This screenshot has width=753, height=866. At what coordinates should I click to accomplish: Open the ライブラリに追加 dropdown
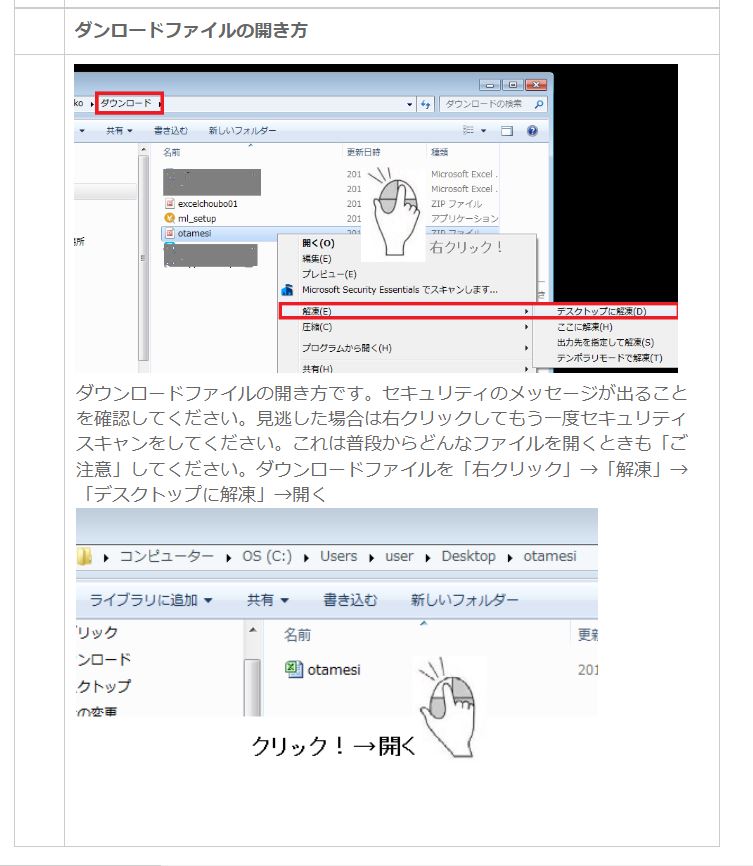pyautogui.click(x=152, y=600)
